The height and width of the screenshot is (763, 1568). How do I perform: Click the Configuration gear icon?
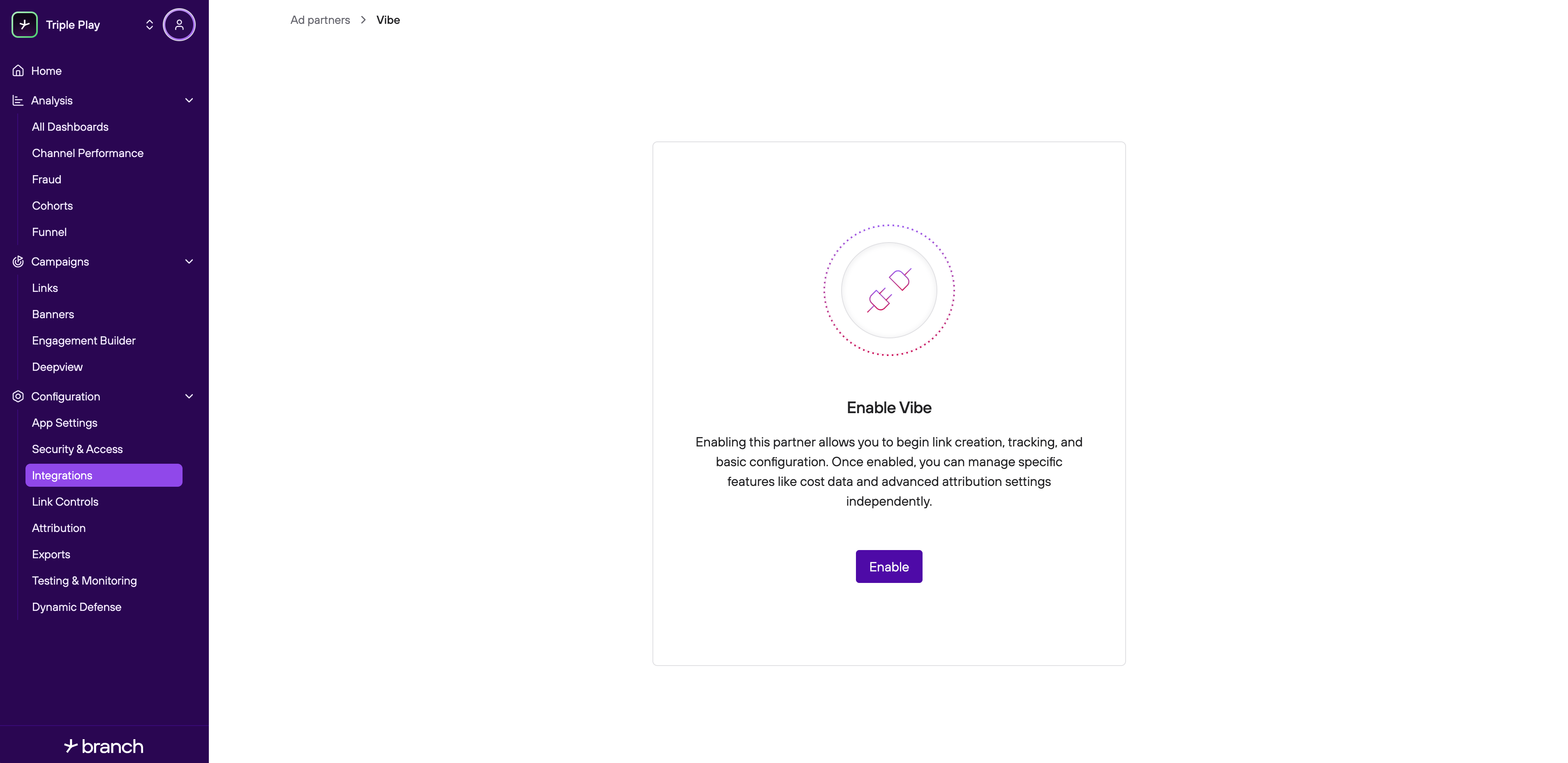[18, 397]
